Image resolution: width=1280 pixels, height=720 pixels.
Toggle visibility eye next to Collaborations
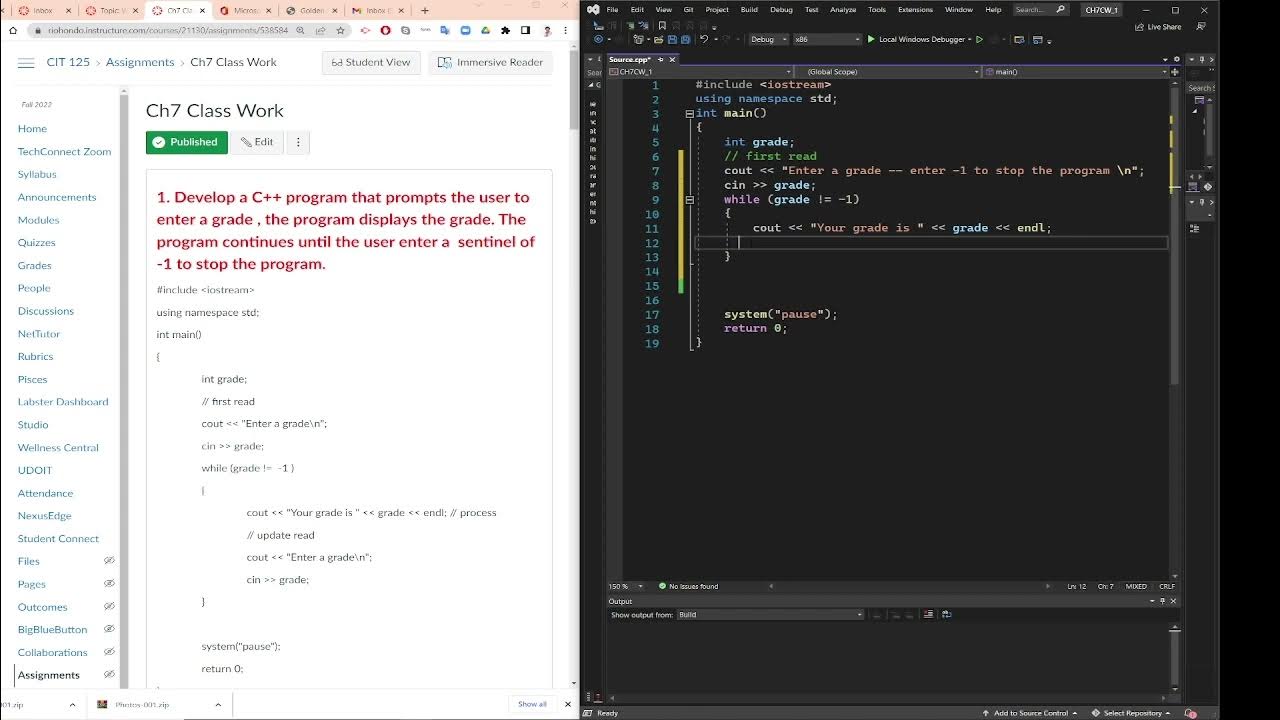tap(109, 652)
